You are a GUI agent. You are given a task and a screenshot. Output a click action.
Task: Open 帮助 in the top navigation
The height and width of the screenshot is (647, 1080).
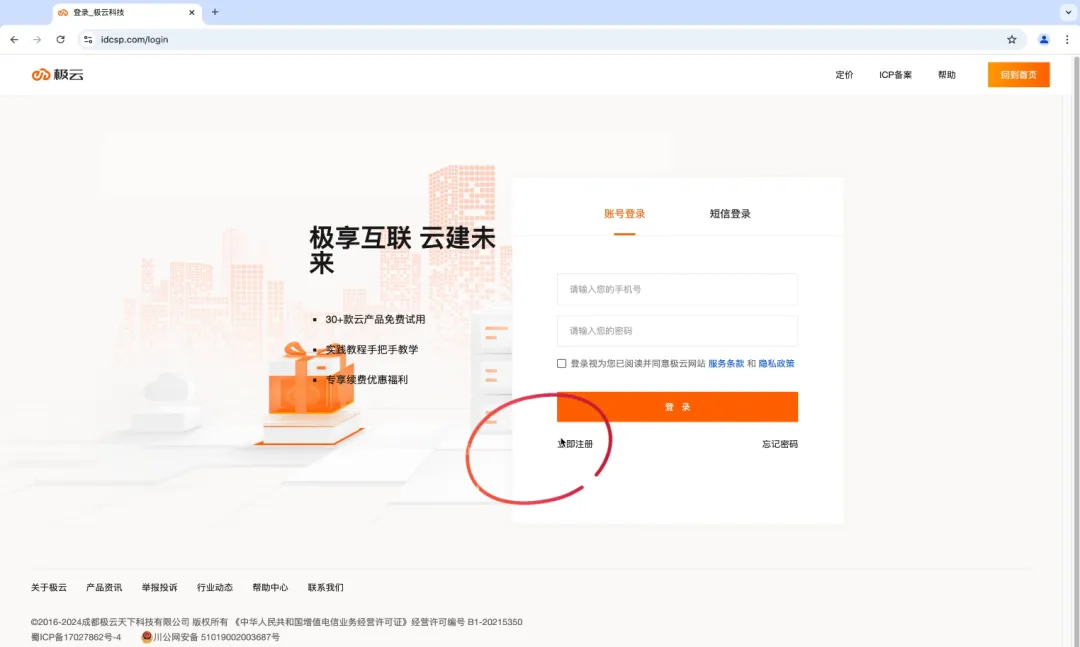tap(946, 74)
